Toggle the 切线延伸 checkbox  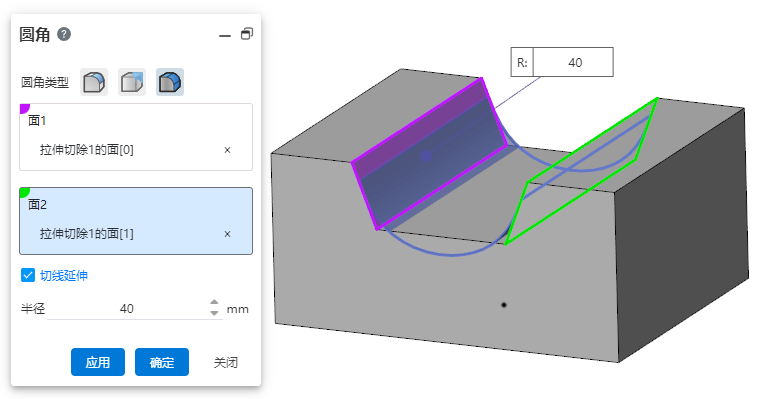click(x=28, y=275)
